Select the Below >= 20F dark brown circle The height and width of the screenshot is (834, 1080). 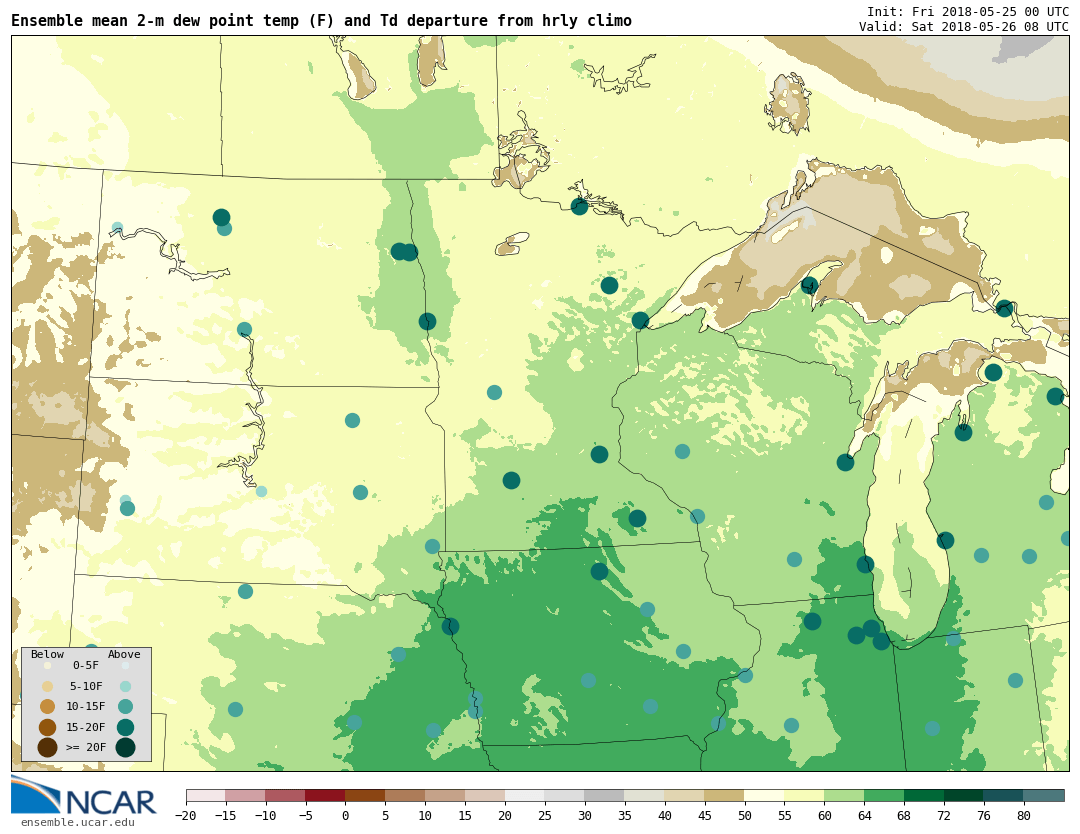pos(47,747)
